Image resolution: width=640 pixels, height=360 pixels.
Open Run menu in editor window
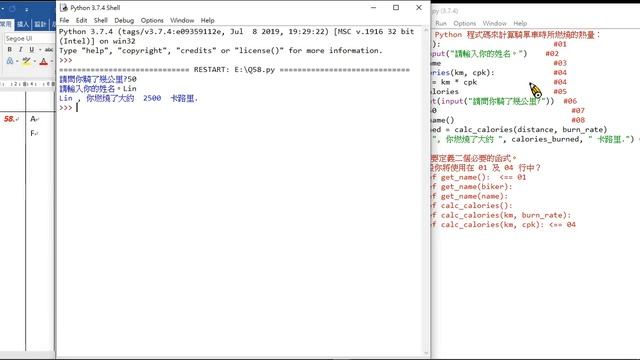click(441, 23)
